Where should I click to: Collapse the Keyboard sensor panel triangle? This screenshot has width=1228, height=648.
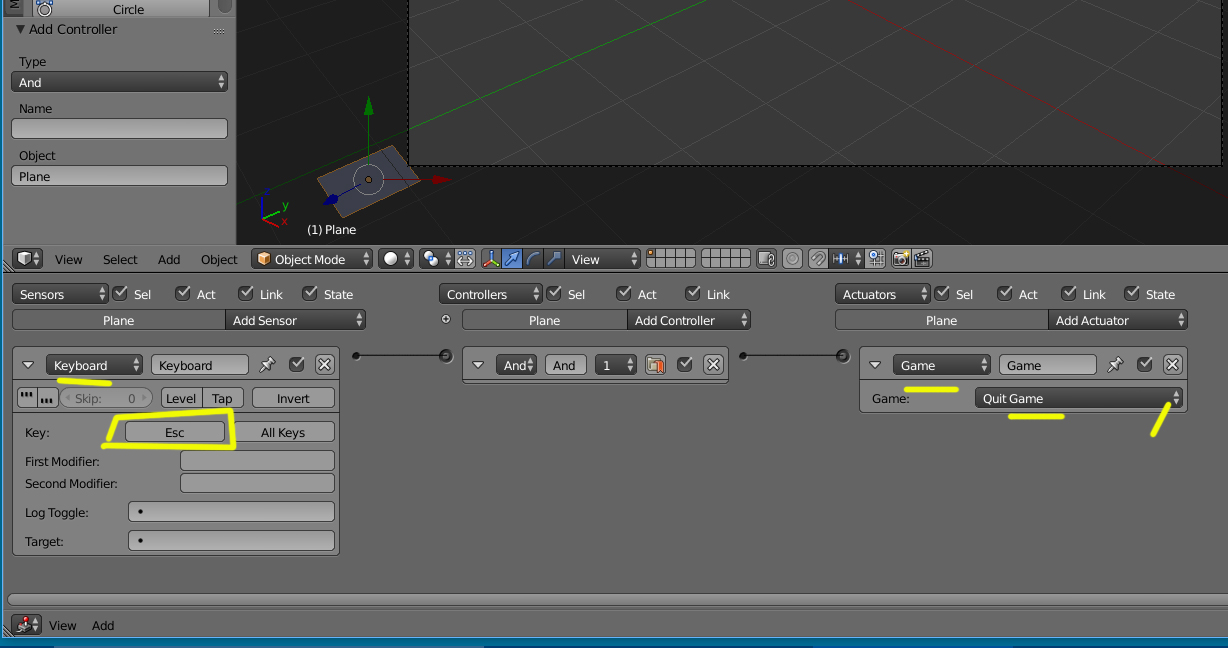(x=28, y=365)
